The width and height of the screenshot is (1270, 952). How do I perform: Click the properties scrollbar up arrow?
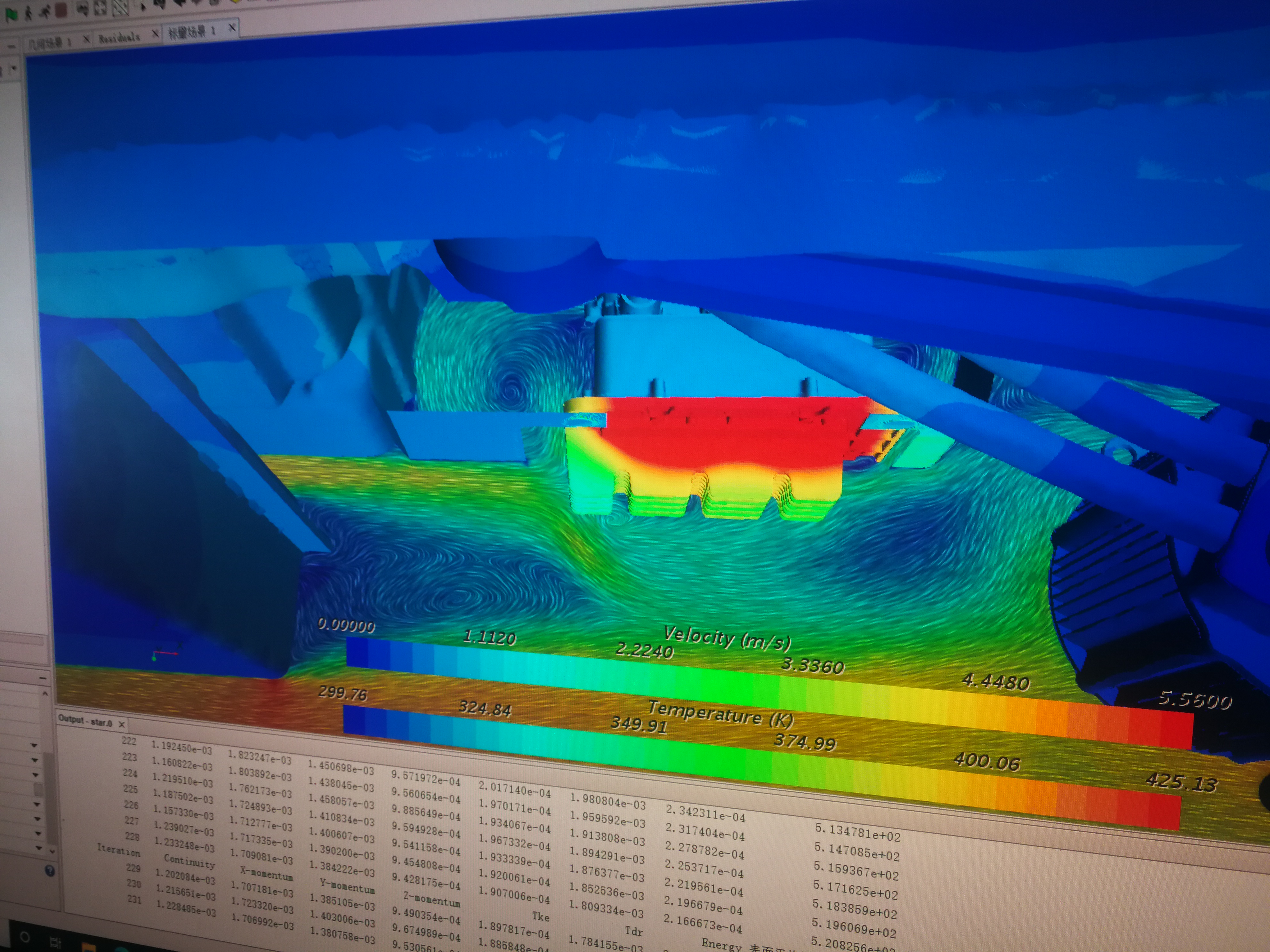point(45,694)
